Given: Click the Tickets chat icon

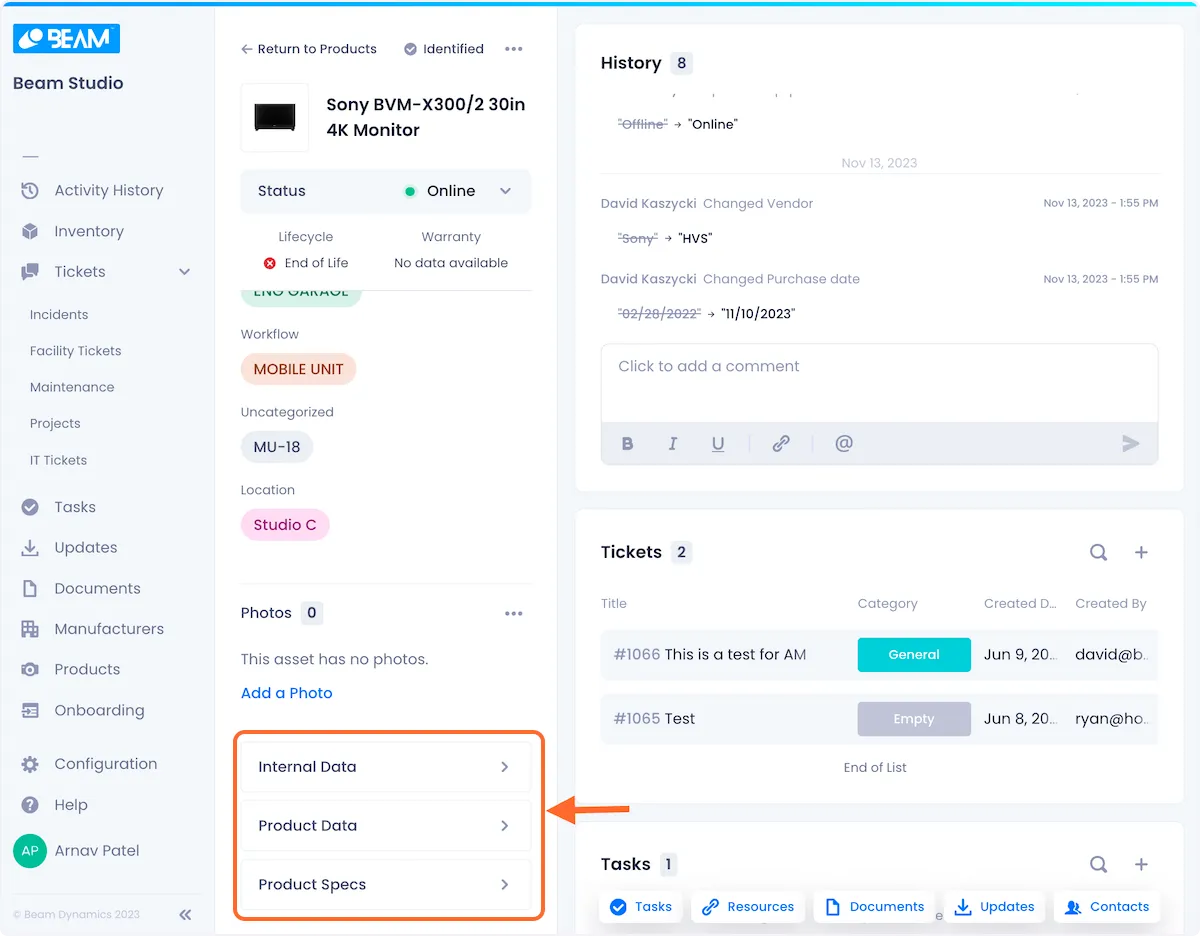Looking at the screenshot, I should (30, 272).
